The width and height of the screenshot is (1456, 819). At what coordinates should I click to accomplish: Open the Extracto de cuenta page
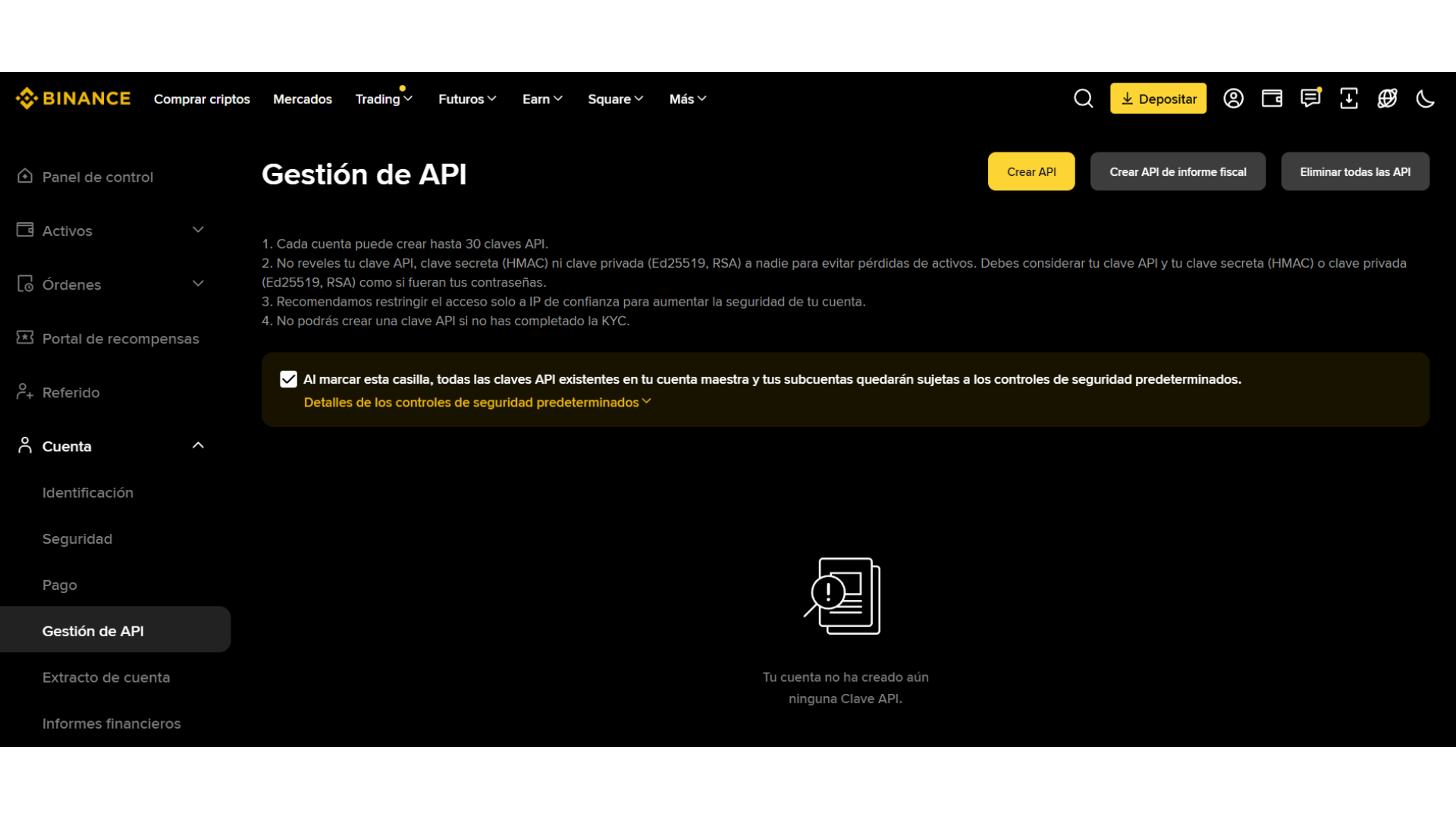[x=106, y=676]
